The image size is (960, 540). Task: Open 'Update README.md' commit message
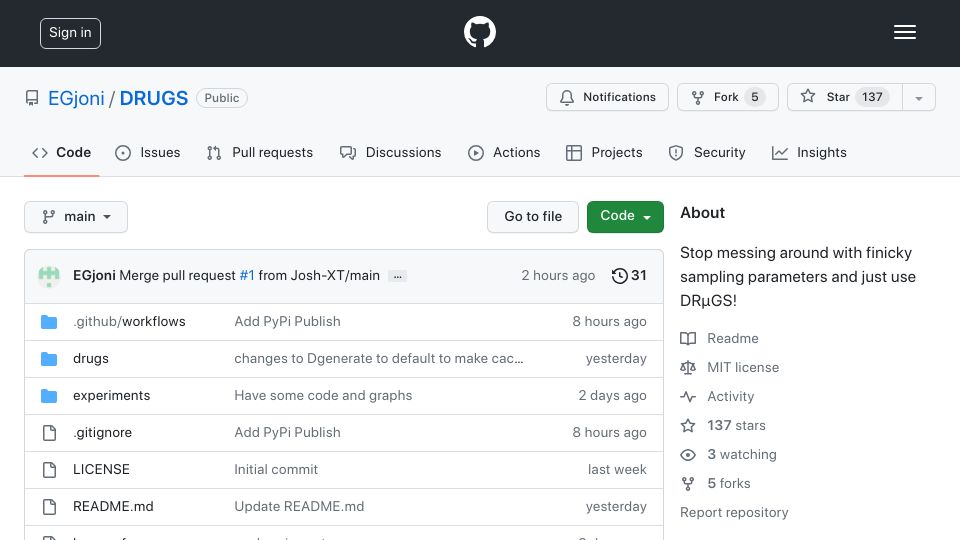click(299, 506)
